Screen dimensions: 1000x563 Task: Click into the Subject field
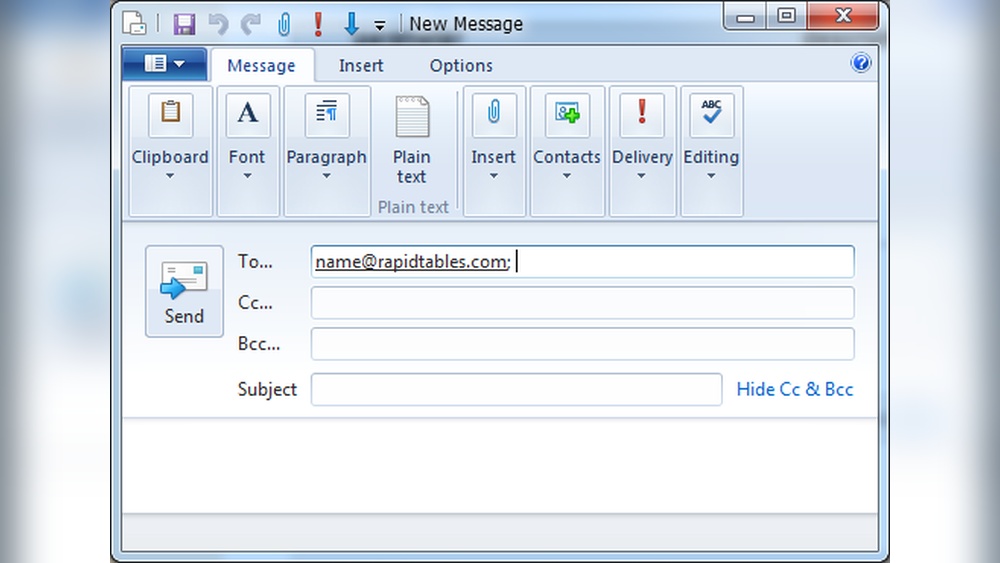pos(515,389)
